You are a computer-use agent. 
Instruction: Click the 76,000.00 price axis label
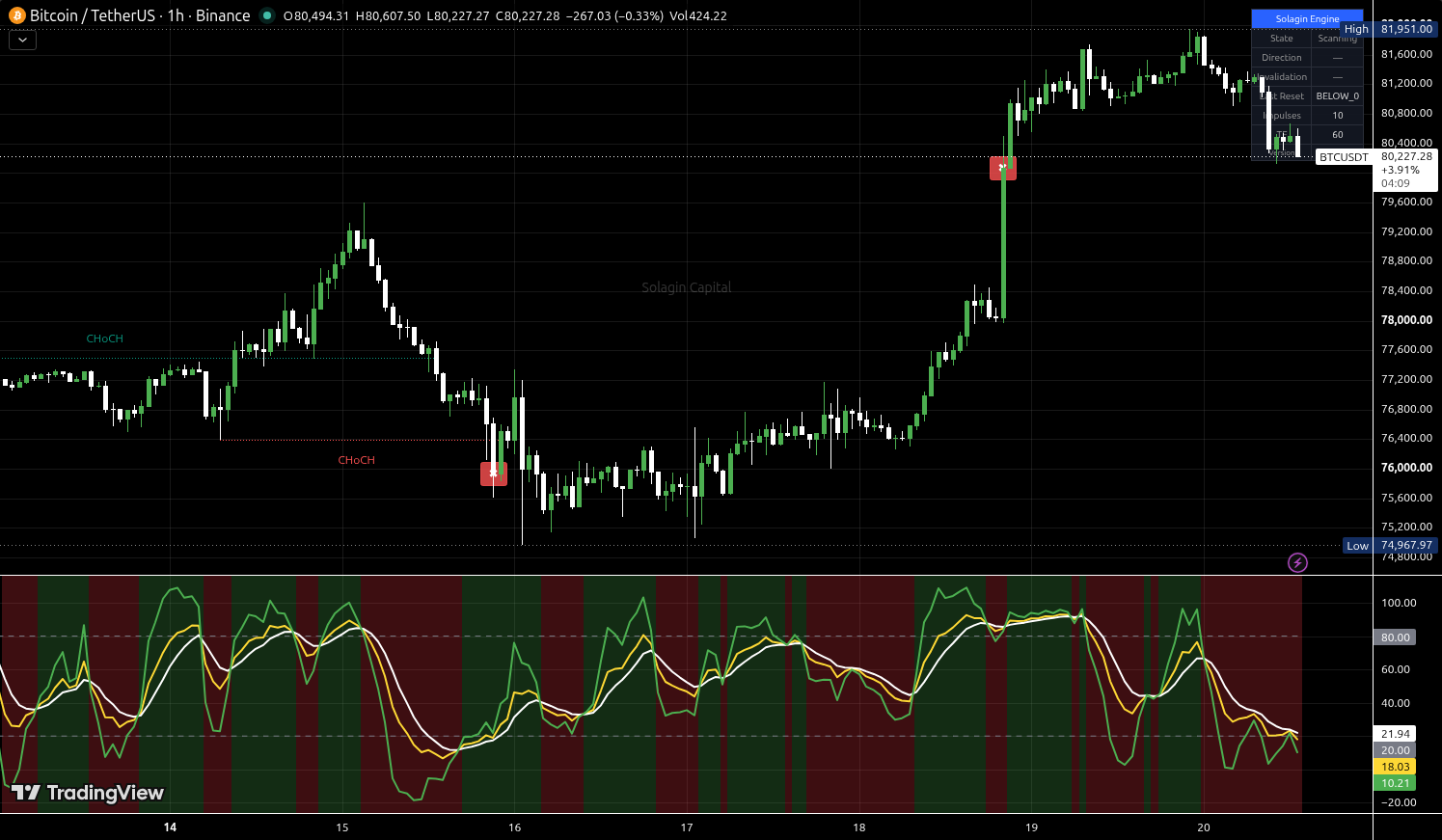pos(1406,468)
